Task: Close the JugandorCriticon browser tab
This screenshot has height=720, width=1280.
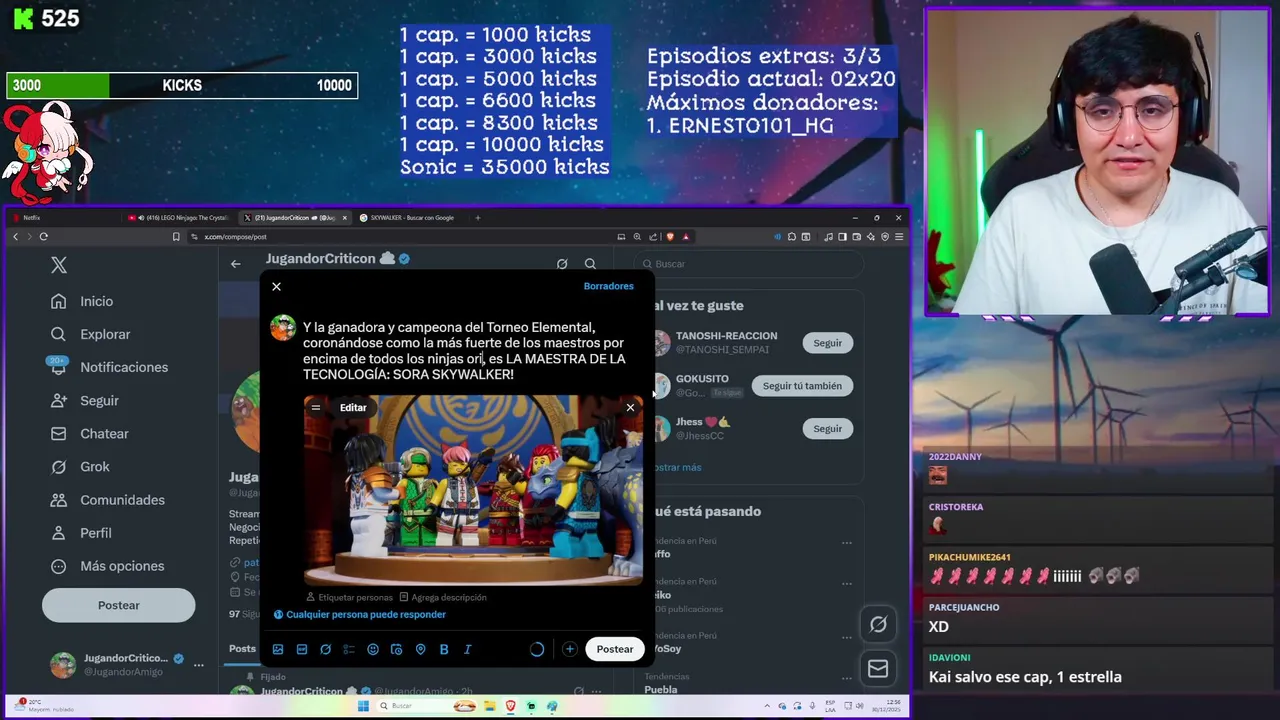Action: [x=345, y=218]
